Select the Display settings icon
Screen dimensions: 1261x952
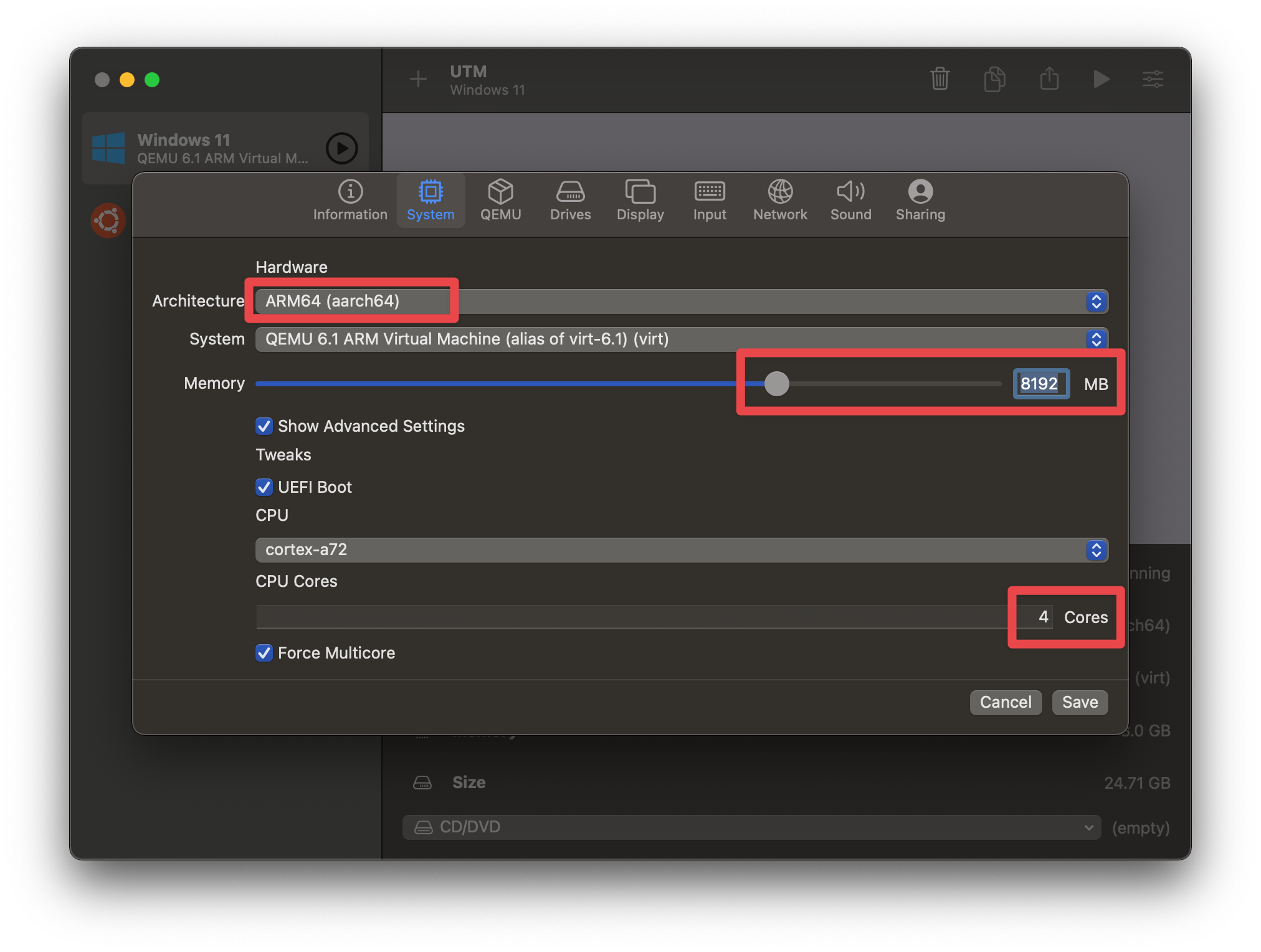coord(640,199)
